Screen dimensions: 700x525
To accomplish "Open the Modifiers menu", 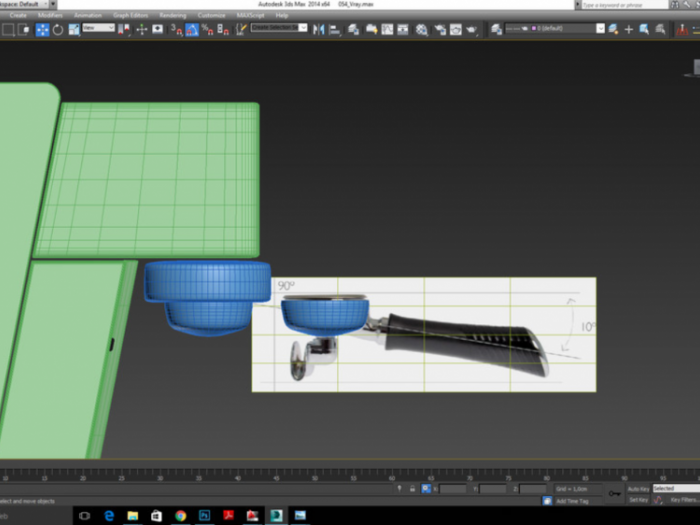I will tap(50, 15).
